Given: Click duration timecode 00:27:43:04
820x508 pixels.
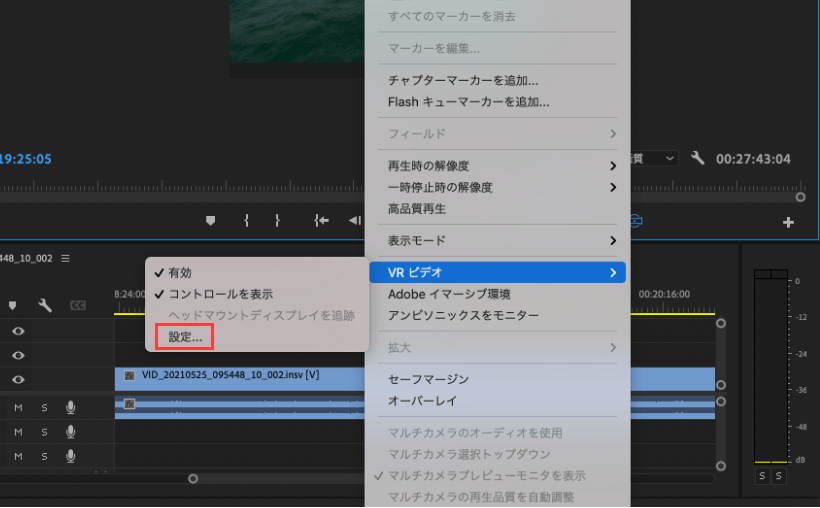Looking at the screenshot, I should [753, 159].
